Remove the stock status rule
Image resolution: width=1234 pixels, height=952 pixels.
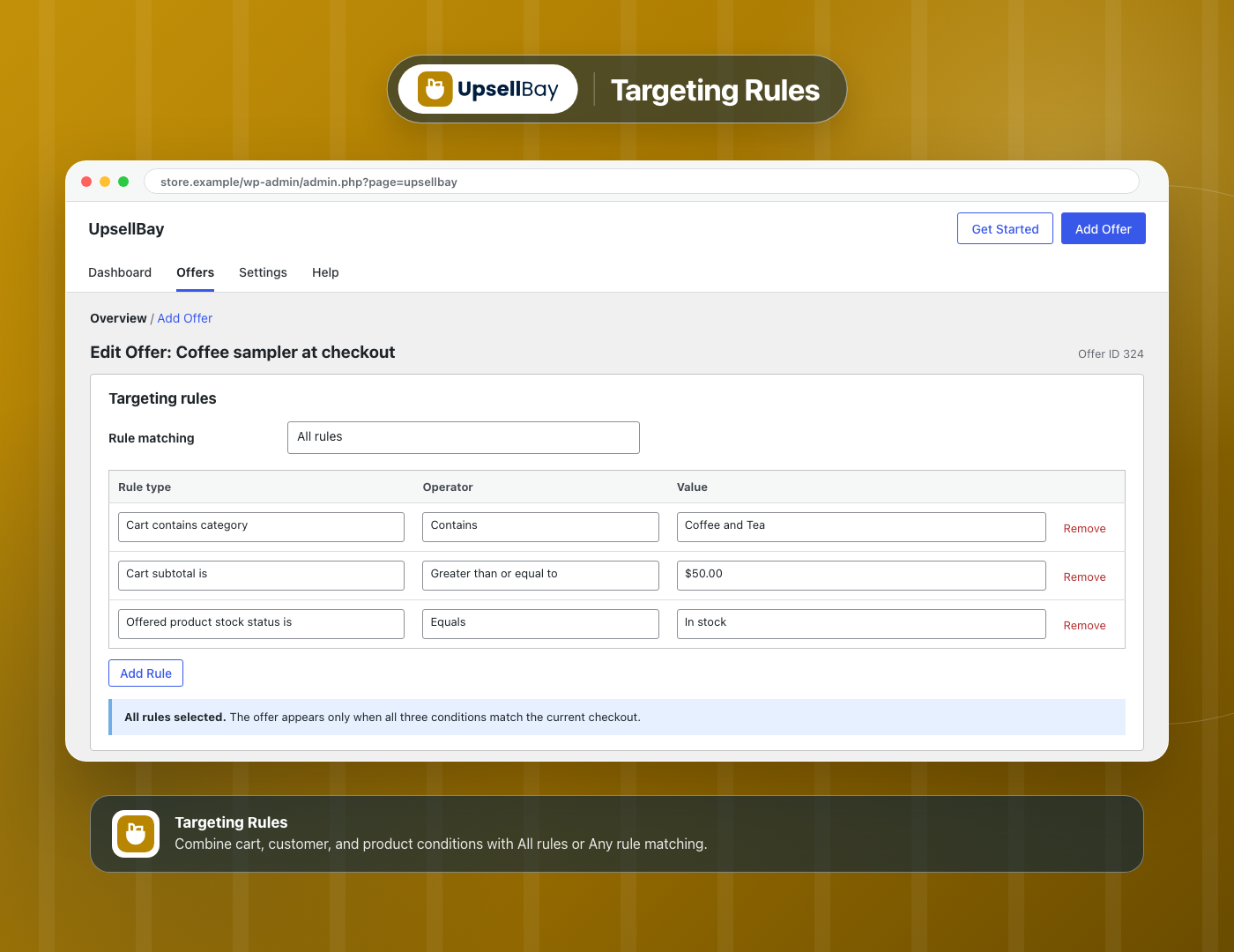coord(1084,625)
